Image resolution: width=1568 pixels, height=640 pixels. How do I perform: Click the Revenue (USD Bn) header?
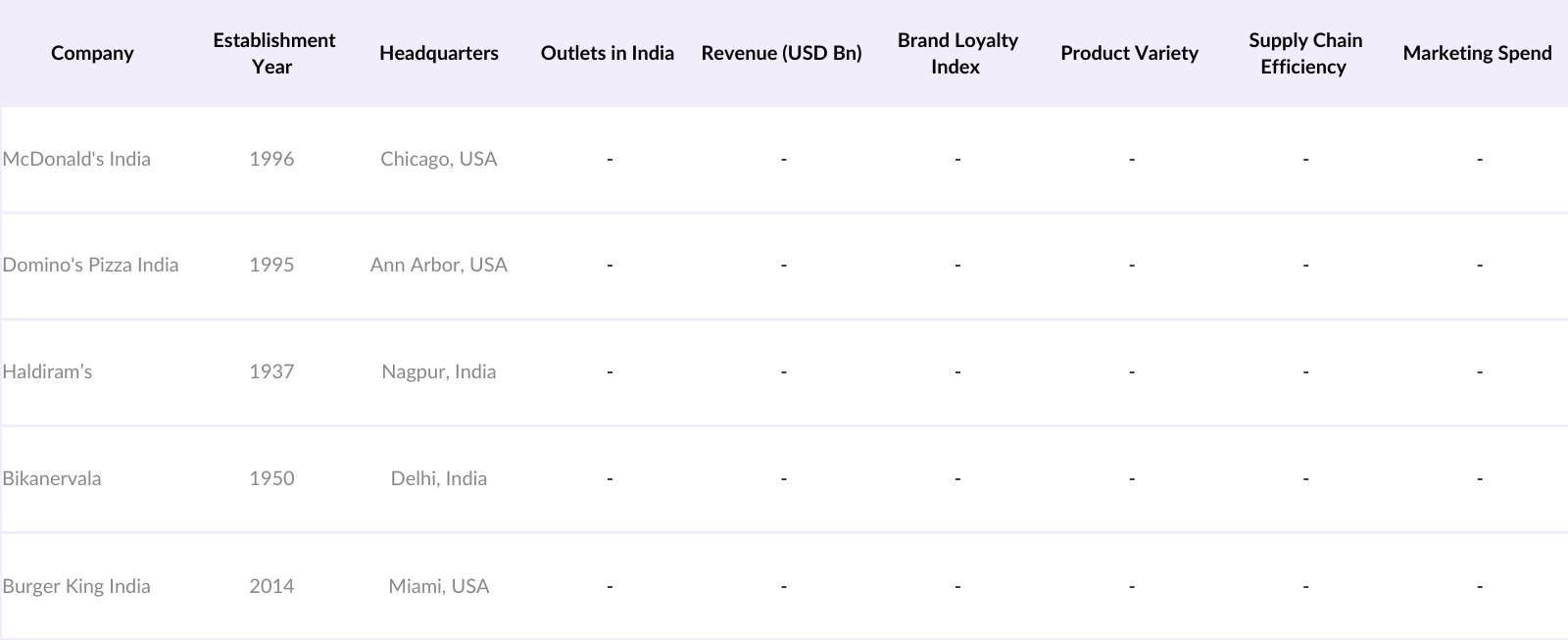(781, 53)
